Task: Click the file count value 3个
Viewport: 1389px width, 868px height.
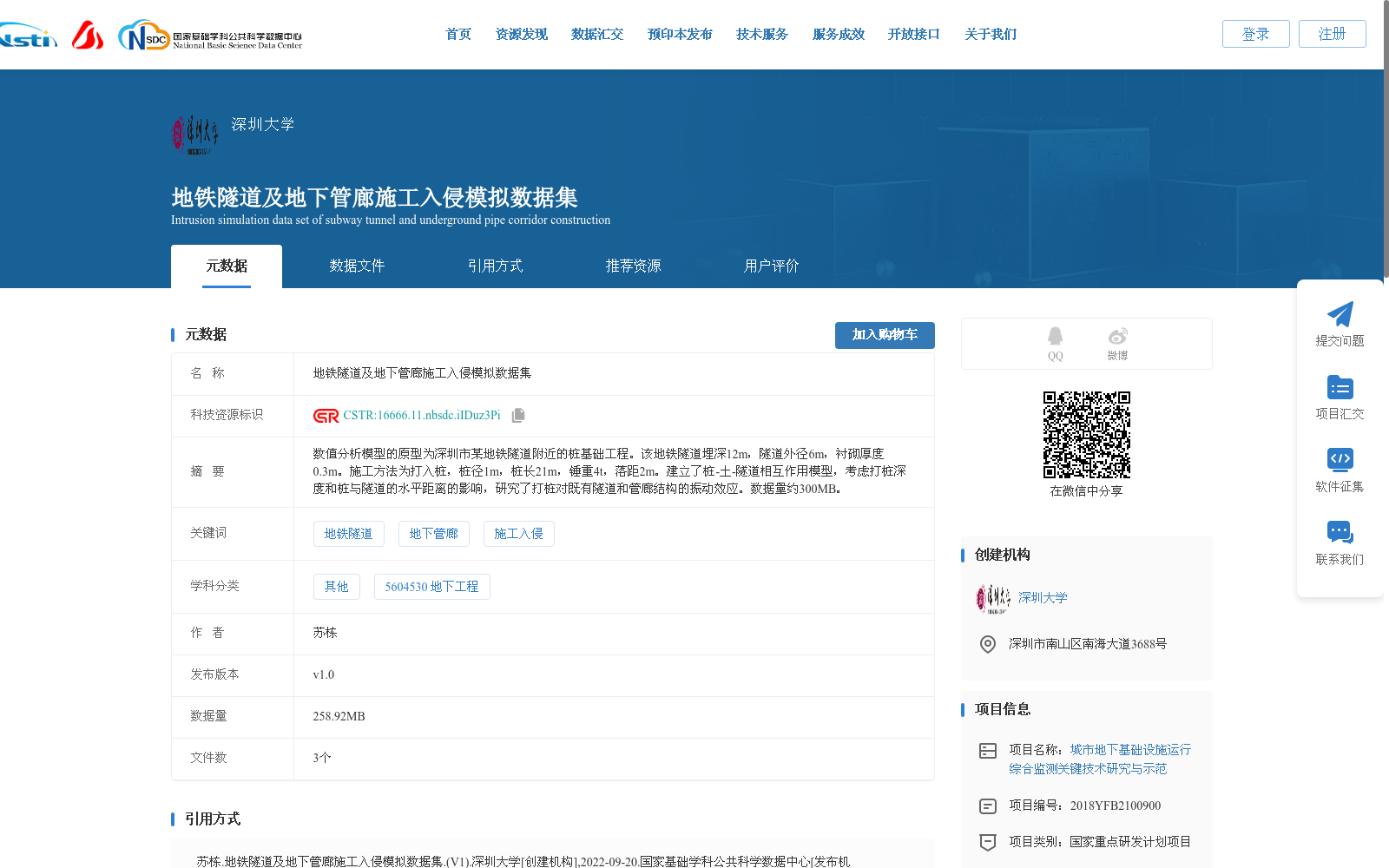Action: [321, 758]
